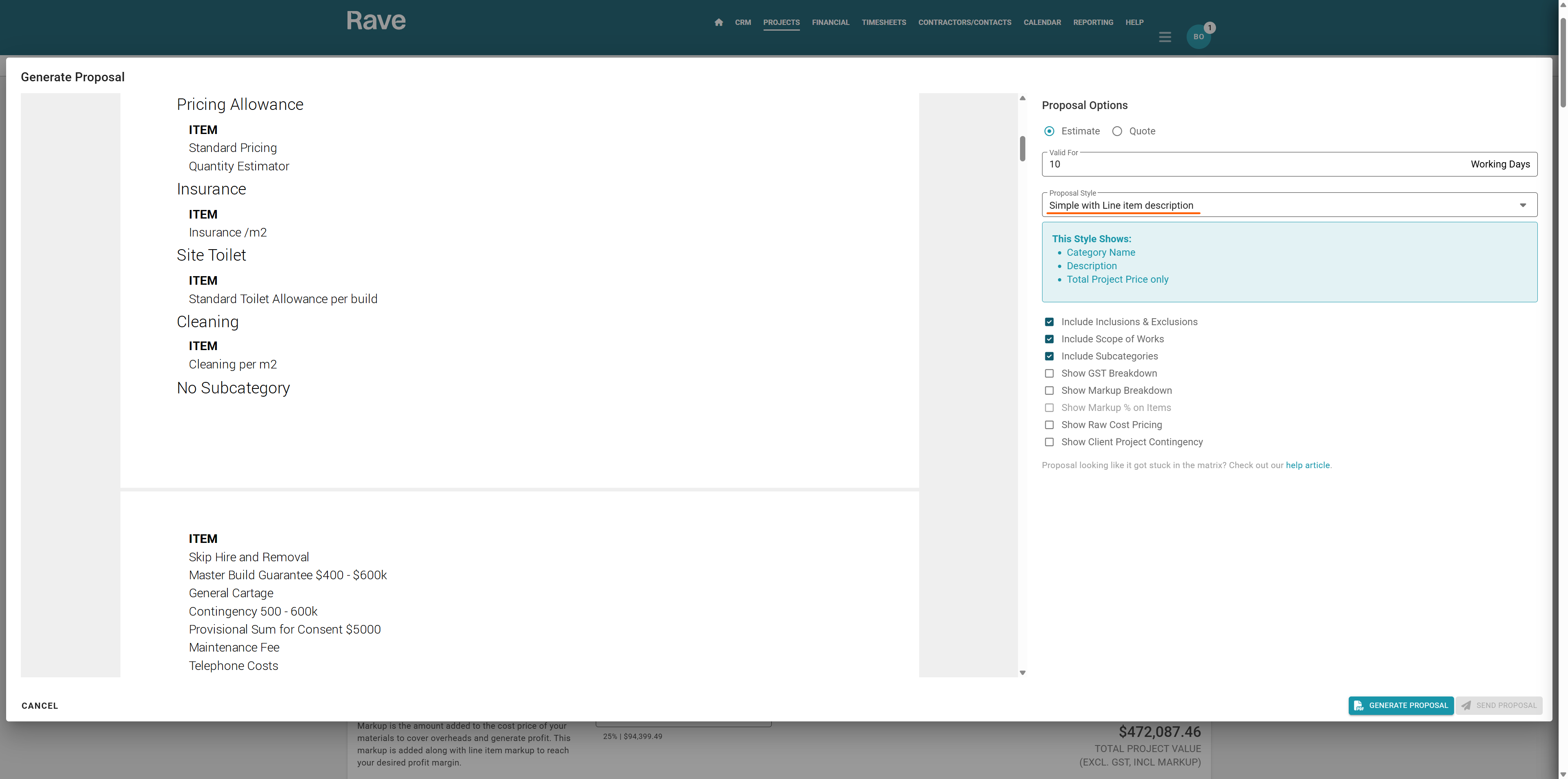Viewport: 1568px width, 779px height.
Task: Click the BO user avatar
Action: [x=1198, y=37]
